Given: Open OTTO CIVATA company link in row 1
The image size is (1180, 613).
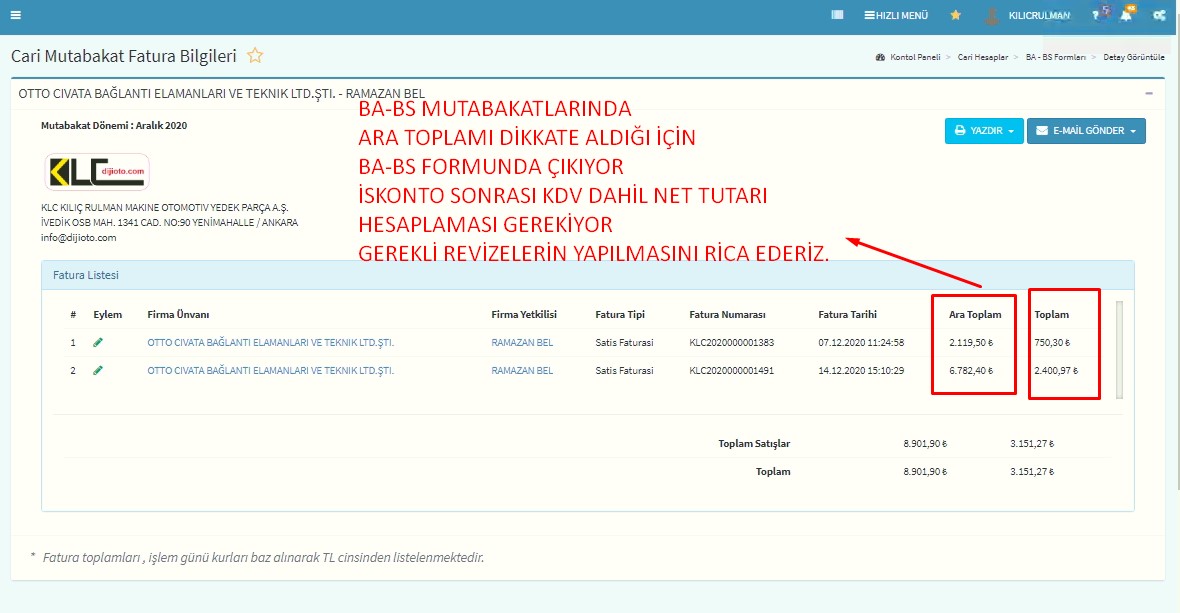Looking at the screenshot, I should point(270,343).
